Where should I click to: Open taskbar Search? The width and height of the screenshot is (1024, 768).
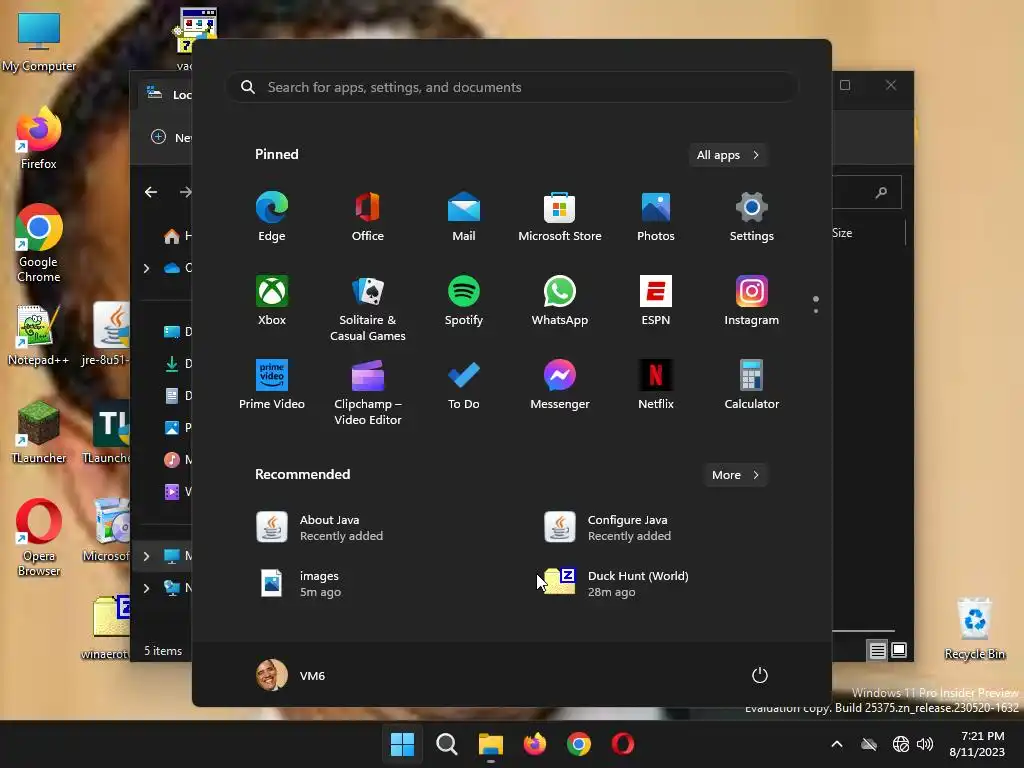447,744
